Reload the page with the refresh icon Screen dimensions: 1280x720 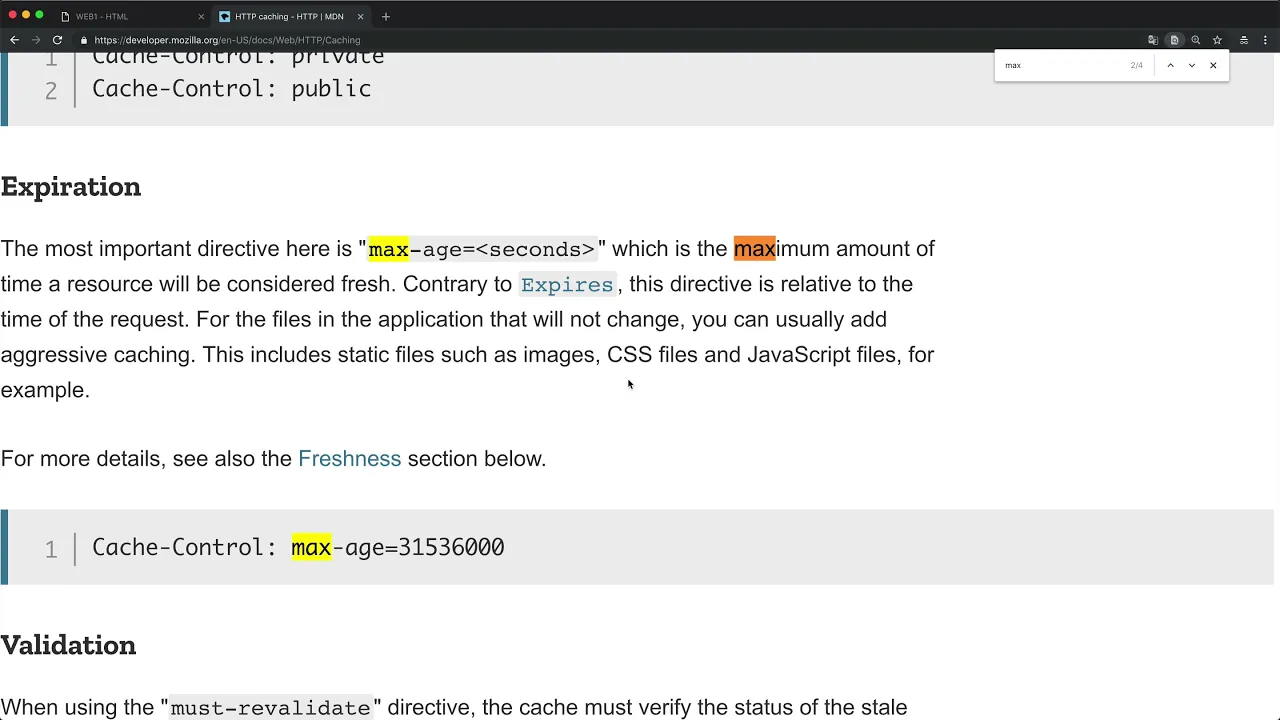pyautogui.click(x=57, y=40)
